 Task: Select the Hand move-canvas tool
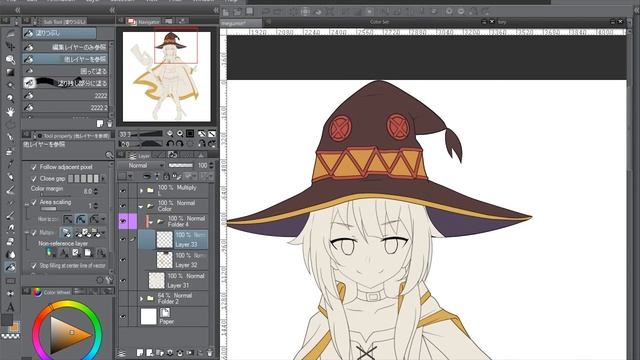click(x=10, y=111)
